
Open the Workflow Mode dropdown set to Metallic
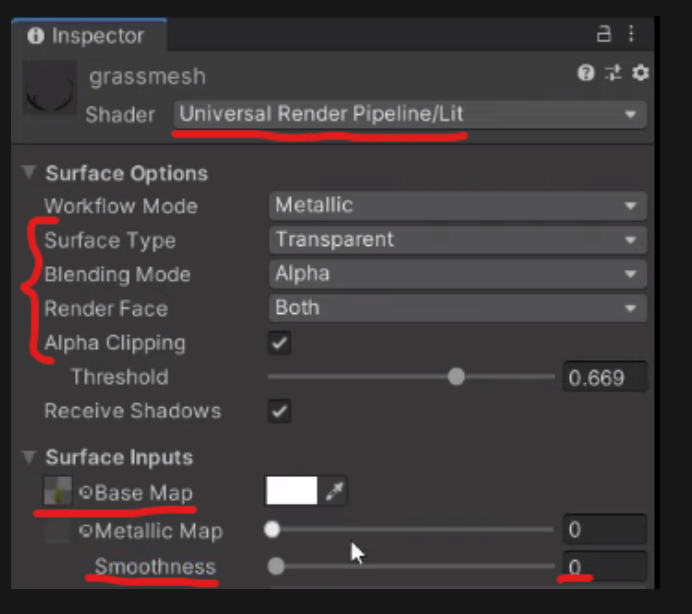pyautogui.click(x=458, y=205)
